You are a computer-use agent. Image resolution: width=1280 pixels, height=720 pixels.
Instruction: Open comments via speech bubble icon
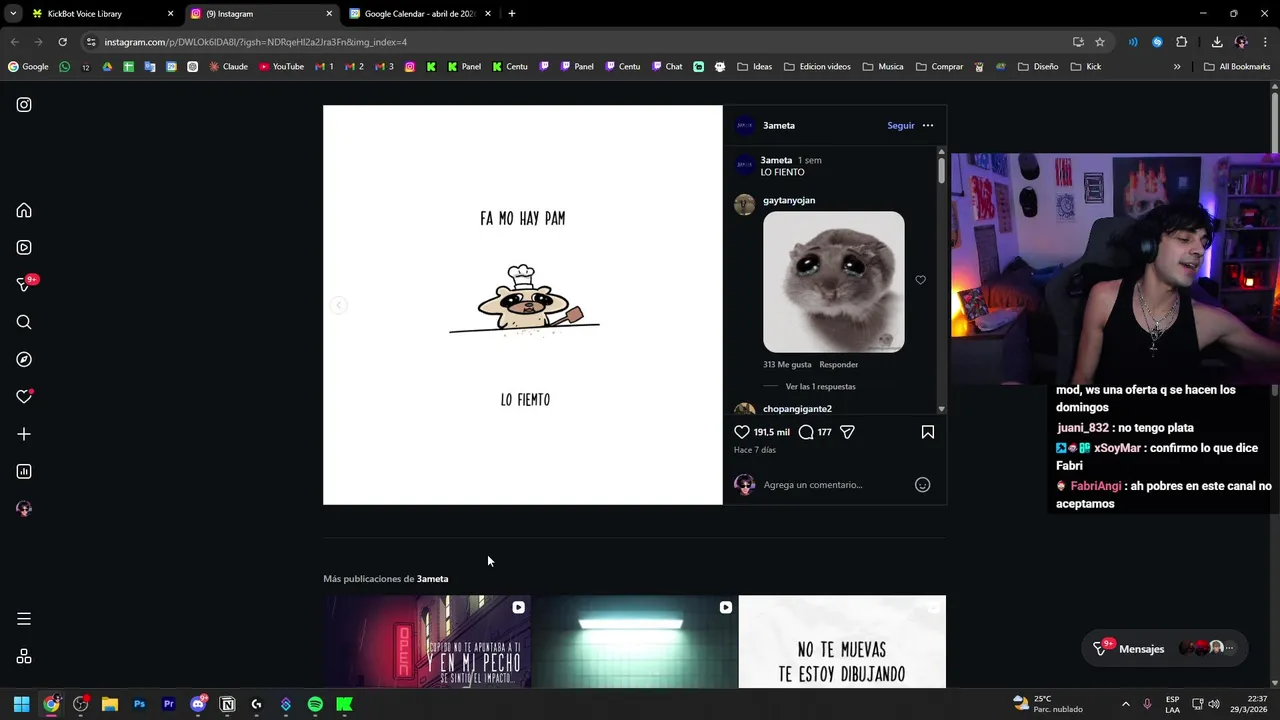[x=806, y=432]
